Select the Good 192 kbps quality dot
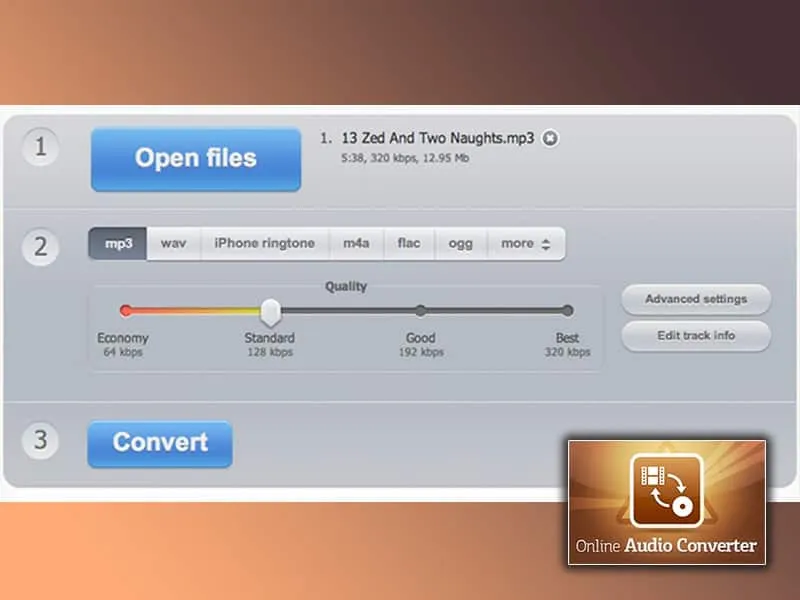The width and height of the screenshot is (800, 600). [x=420, y=311]
